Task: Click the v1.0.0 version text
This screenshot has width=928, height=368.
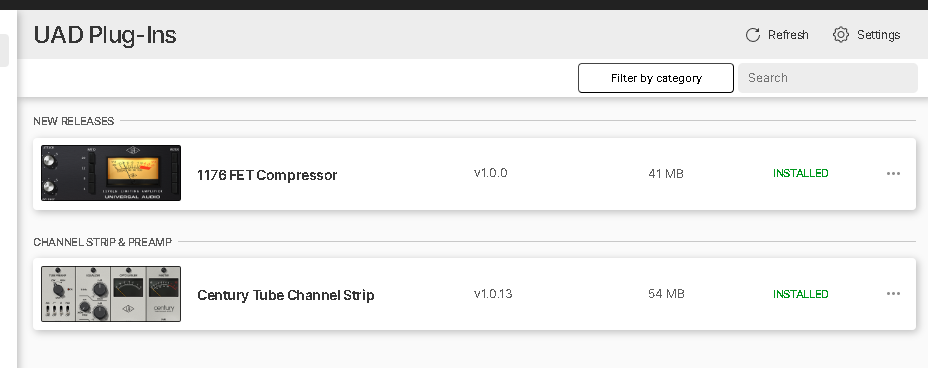Action: [490, 173]
